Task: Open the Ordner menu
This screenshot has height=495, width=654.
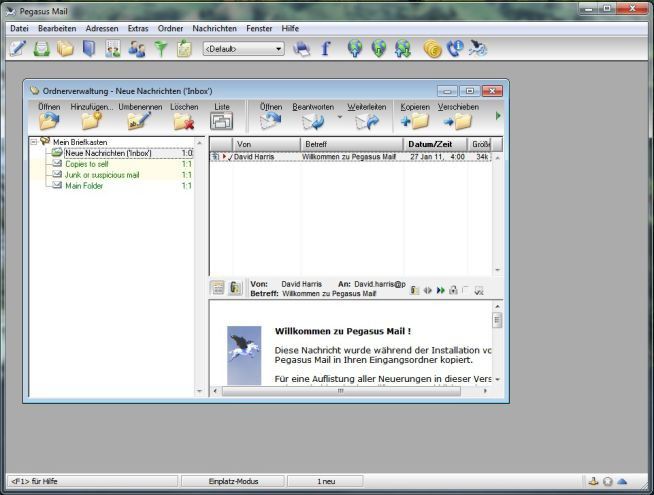Action: pyautogui.click(x=170, y=28)
